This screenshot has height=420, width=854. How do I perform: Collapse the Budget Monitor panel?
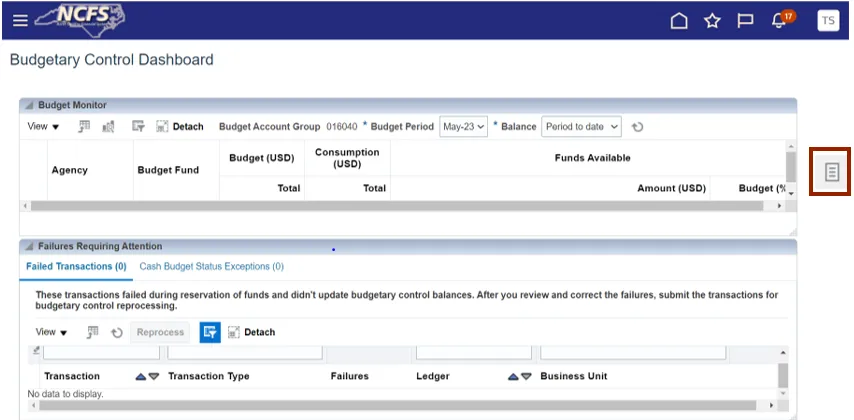(29, 105)
